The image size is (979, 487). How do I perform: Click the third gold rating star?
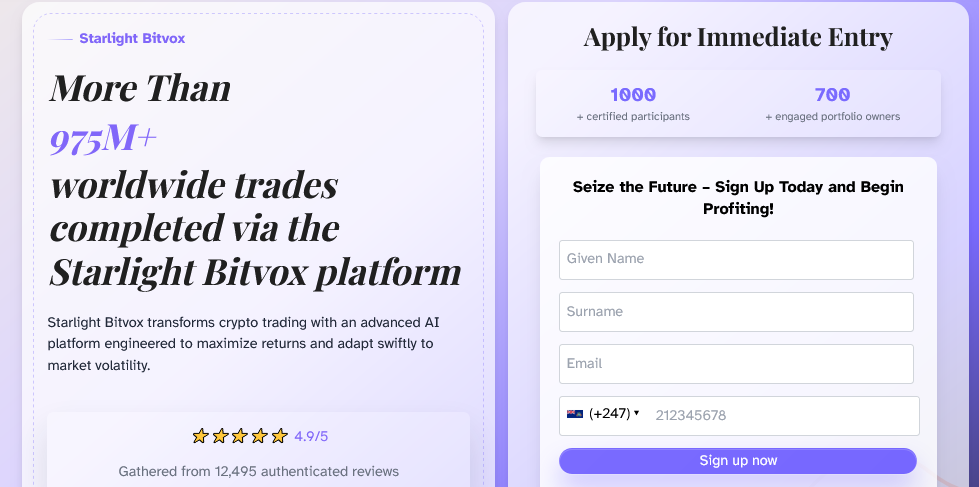pyautogui.click(x=240, y=436)
